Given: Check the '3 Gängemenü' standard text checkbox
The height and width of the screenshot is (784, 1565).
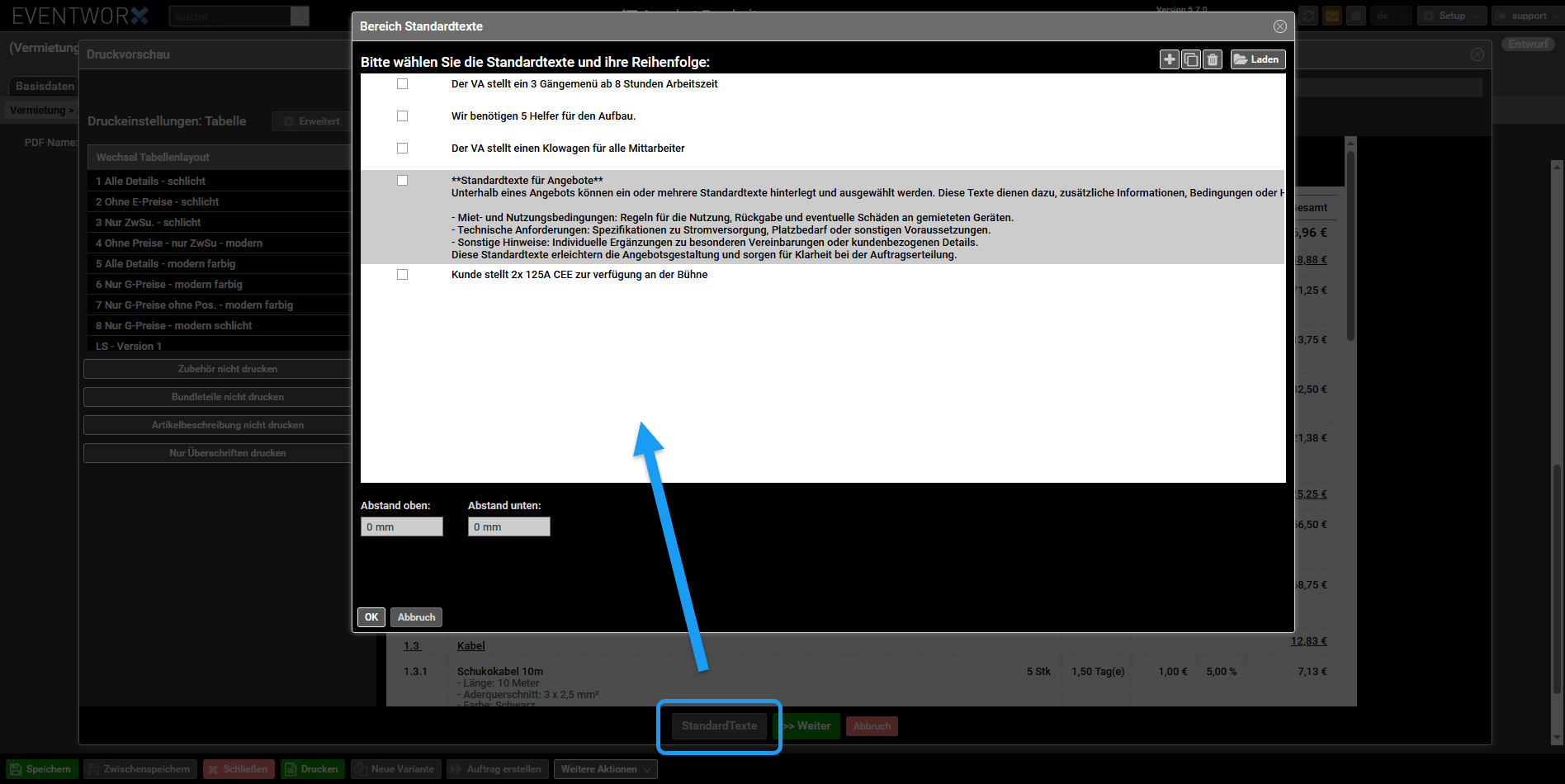Looking at the screenshot, I should tap(402, 84).
